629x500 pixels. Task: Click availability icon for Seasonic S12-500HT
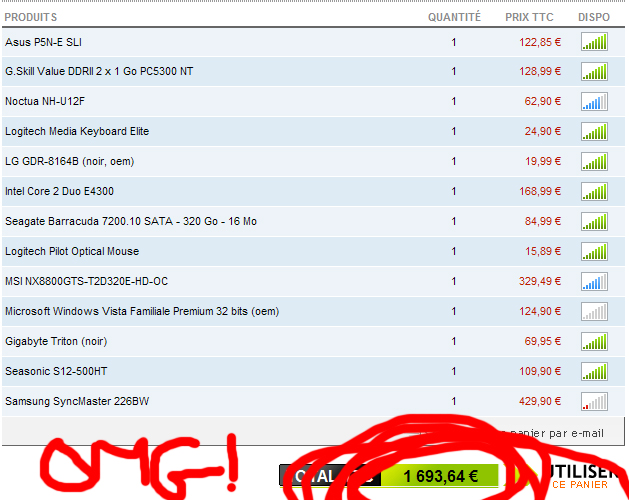(594, 372)
